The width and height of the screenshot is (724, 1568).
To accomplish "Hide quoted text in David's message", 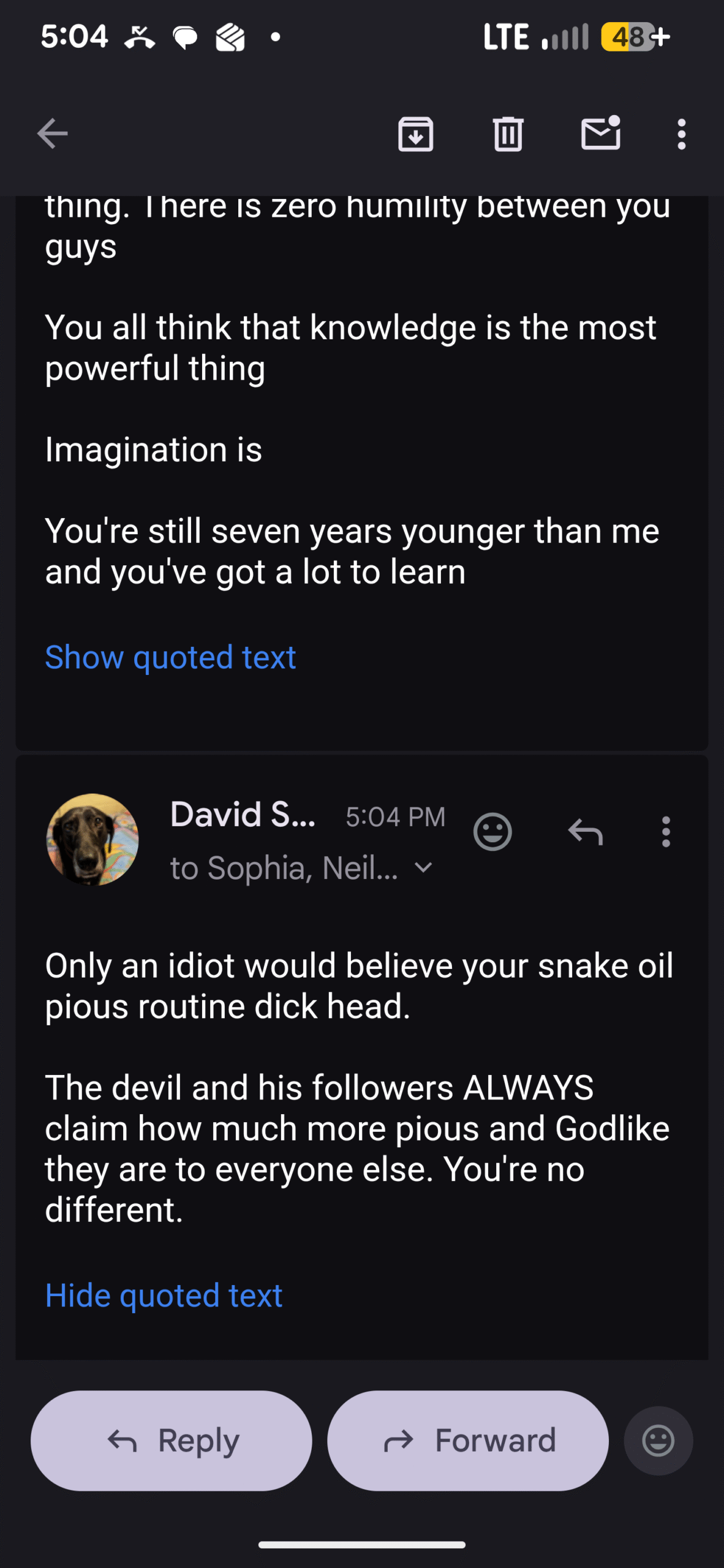I will [164, 1295].
